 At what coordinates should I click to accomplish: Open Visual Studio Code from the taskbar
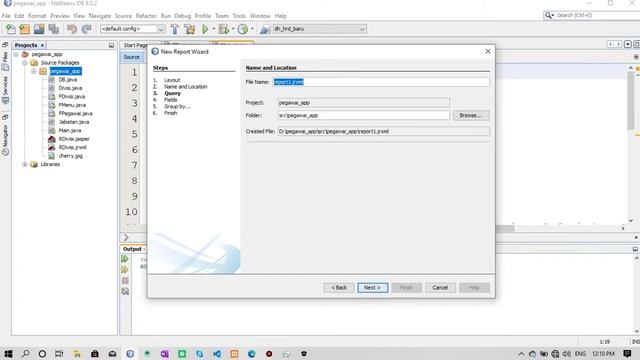(217, 354)
